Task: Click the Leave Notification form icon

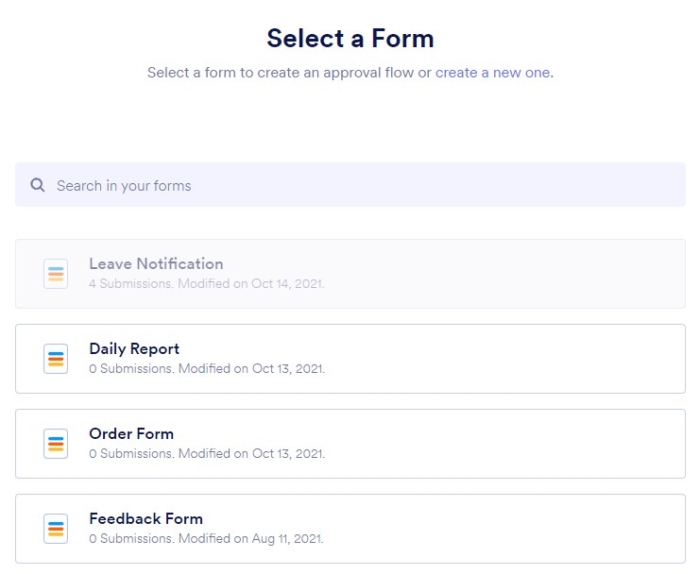Action: point(56,274)
